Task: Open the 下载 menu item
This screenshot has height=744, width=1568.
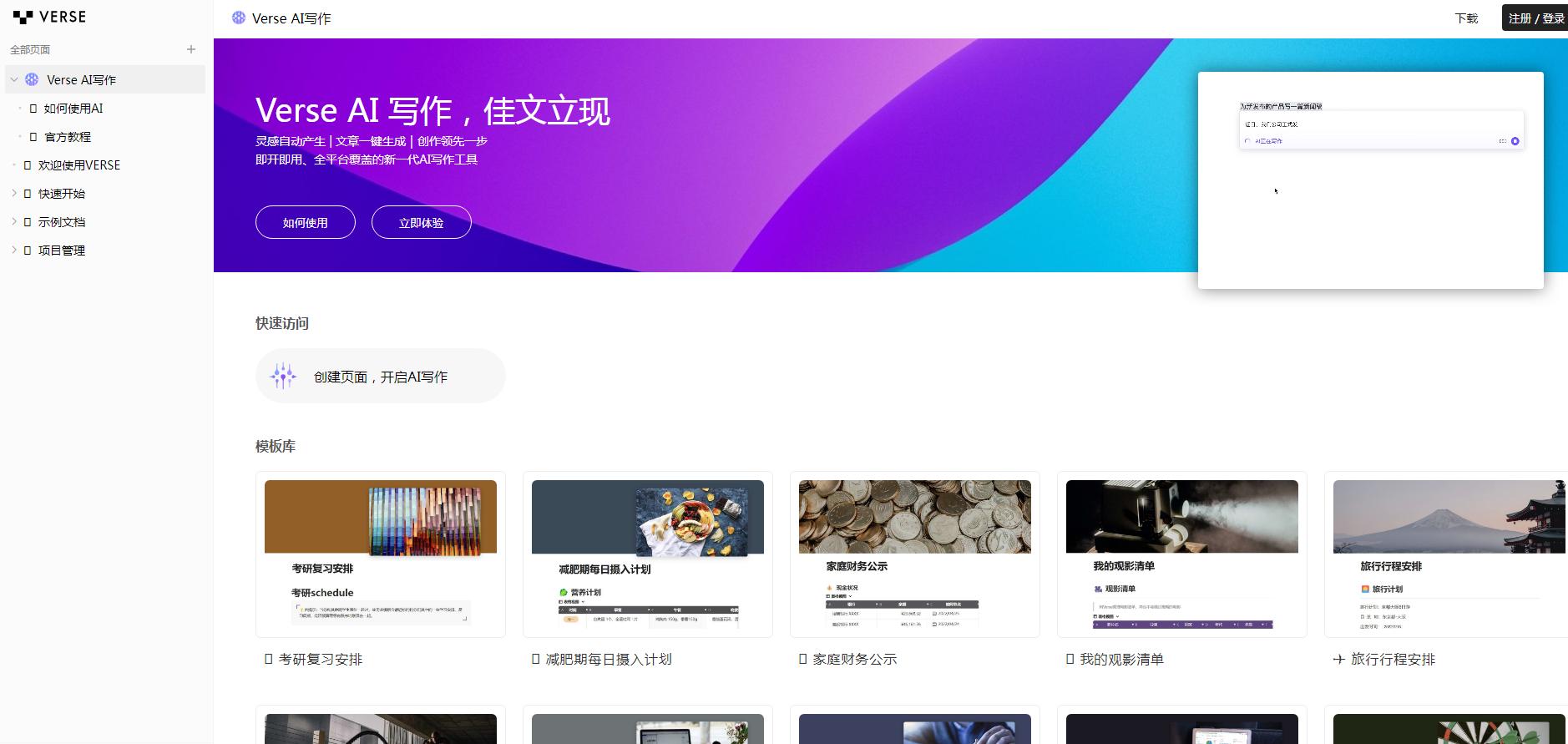Action: (1466, 18)
